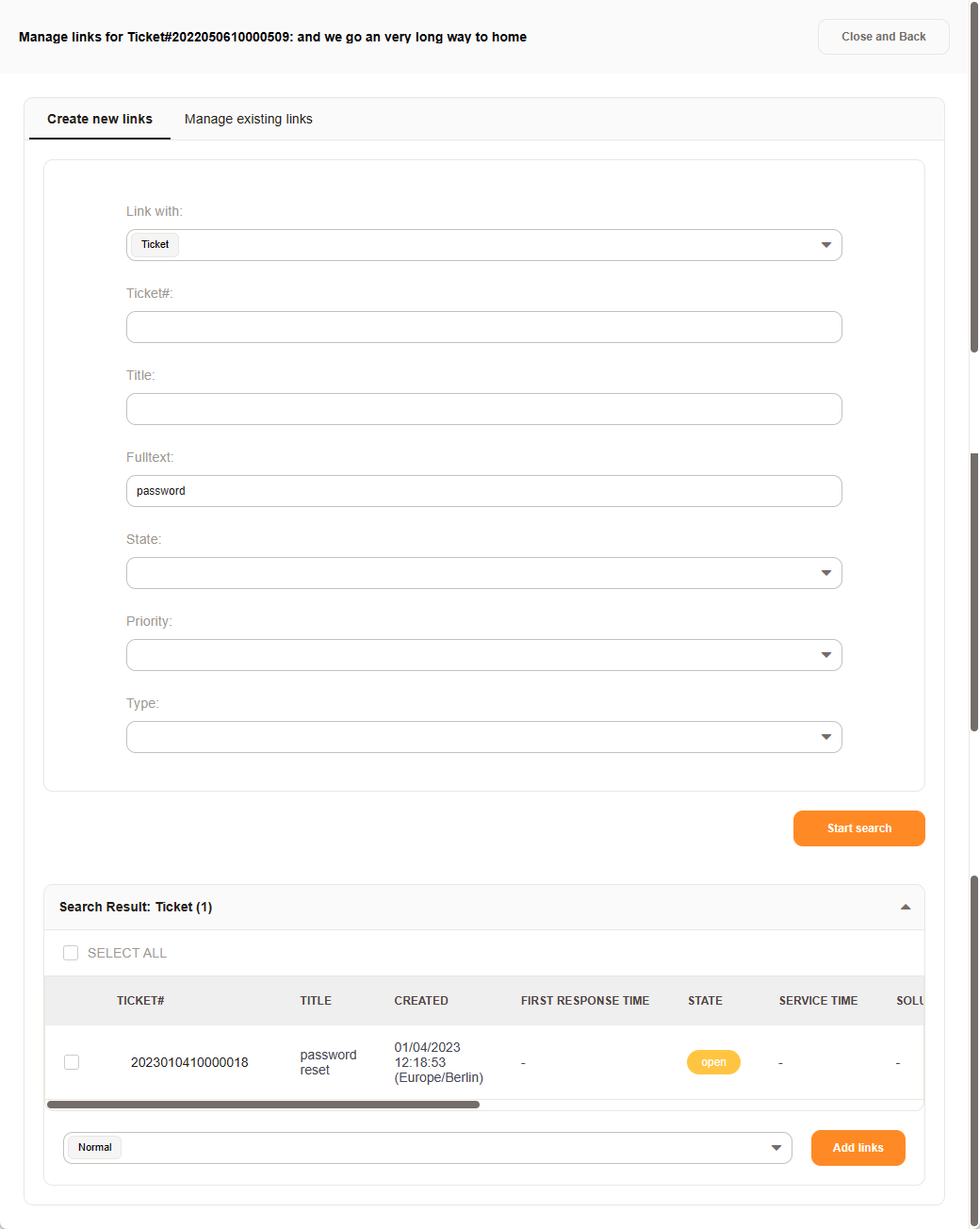Click the Add links button

pos(857,1148)
